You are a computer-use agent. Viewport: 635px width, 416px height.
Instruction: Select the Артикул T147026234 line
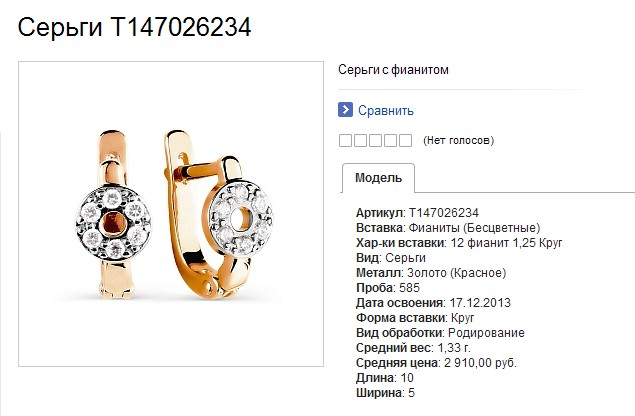417,213
